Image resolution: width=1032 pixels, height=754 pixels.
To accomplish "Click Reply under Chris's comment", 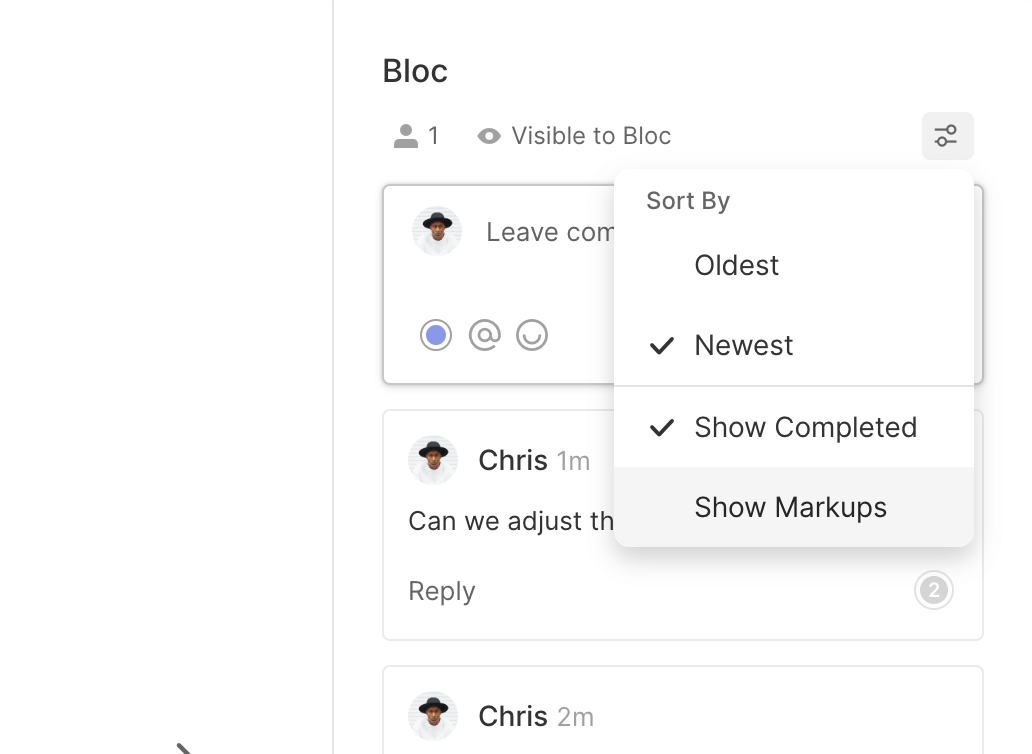I will 441,591.
